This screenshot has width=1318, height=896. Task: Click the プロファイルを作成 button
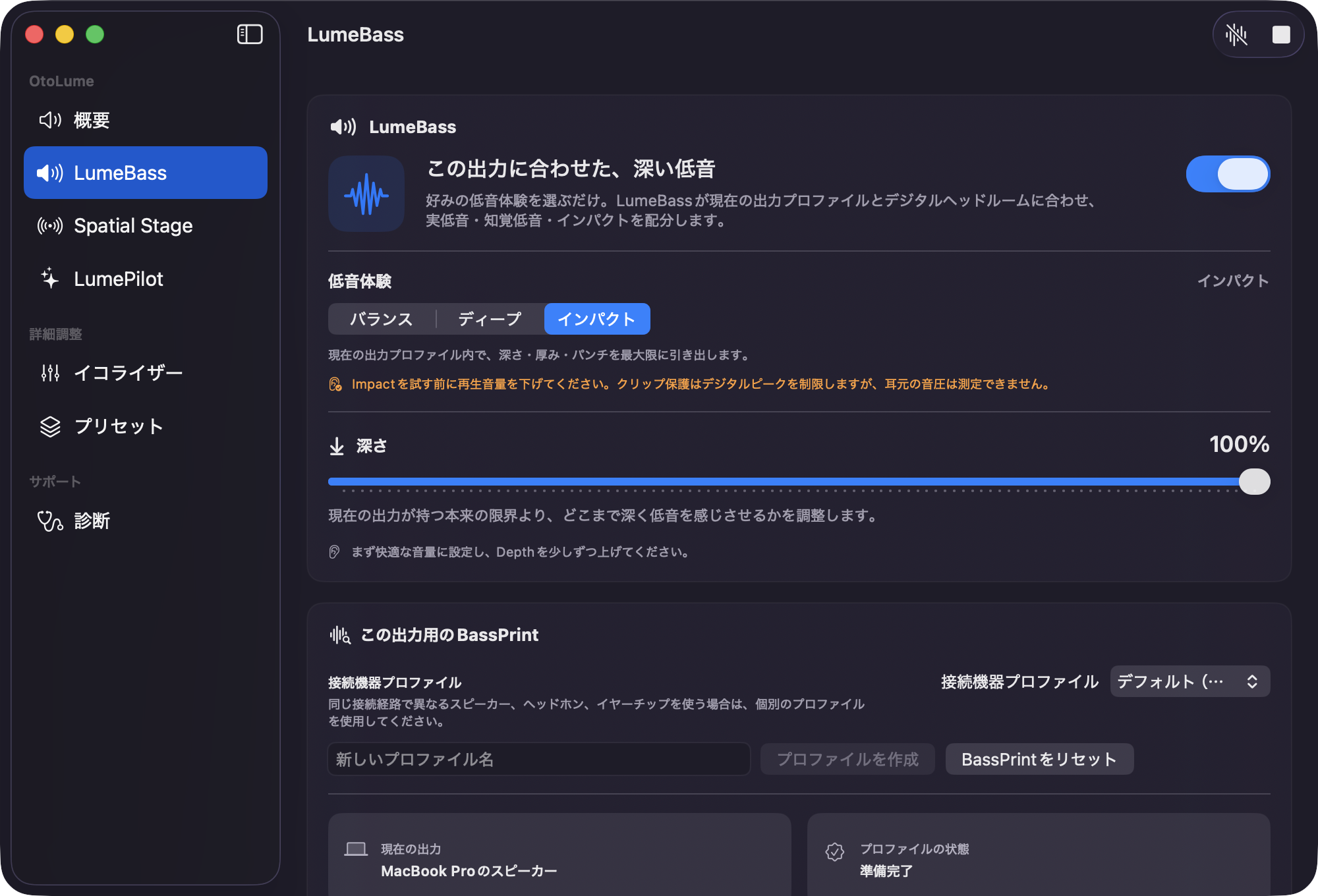pyautogui.click(x=847, y=759)
